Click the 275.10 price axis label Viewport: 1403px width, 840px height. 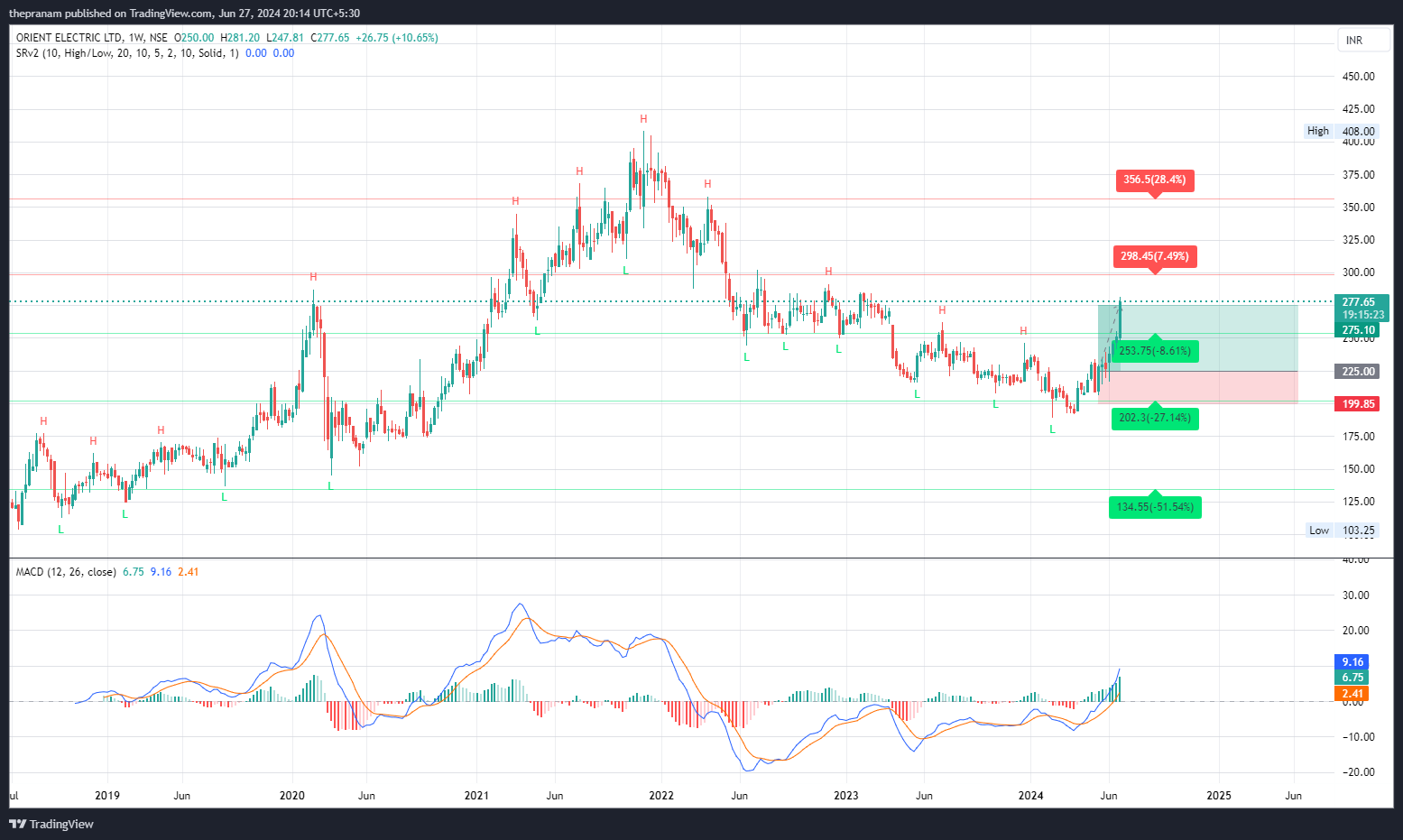pyautogui.click(x=1359, y=330)
